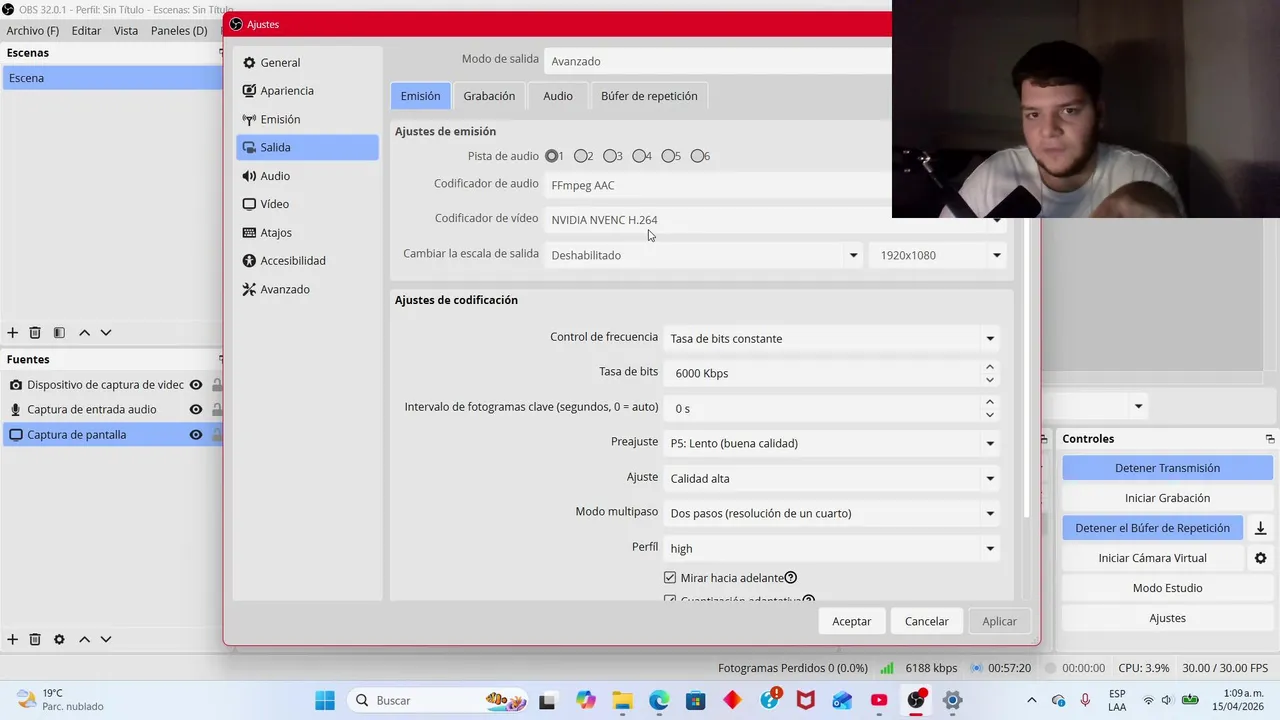Open the Editar menu
1280x720 pixels.
click(x=86, y=31)
